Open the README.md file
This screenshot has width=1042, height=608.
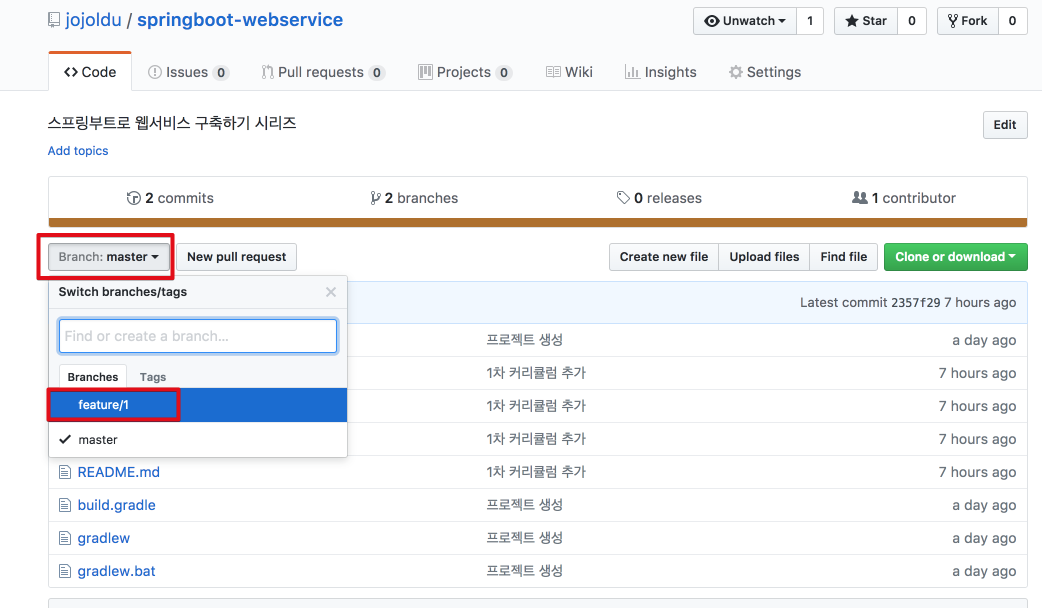coord(119,472)
